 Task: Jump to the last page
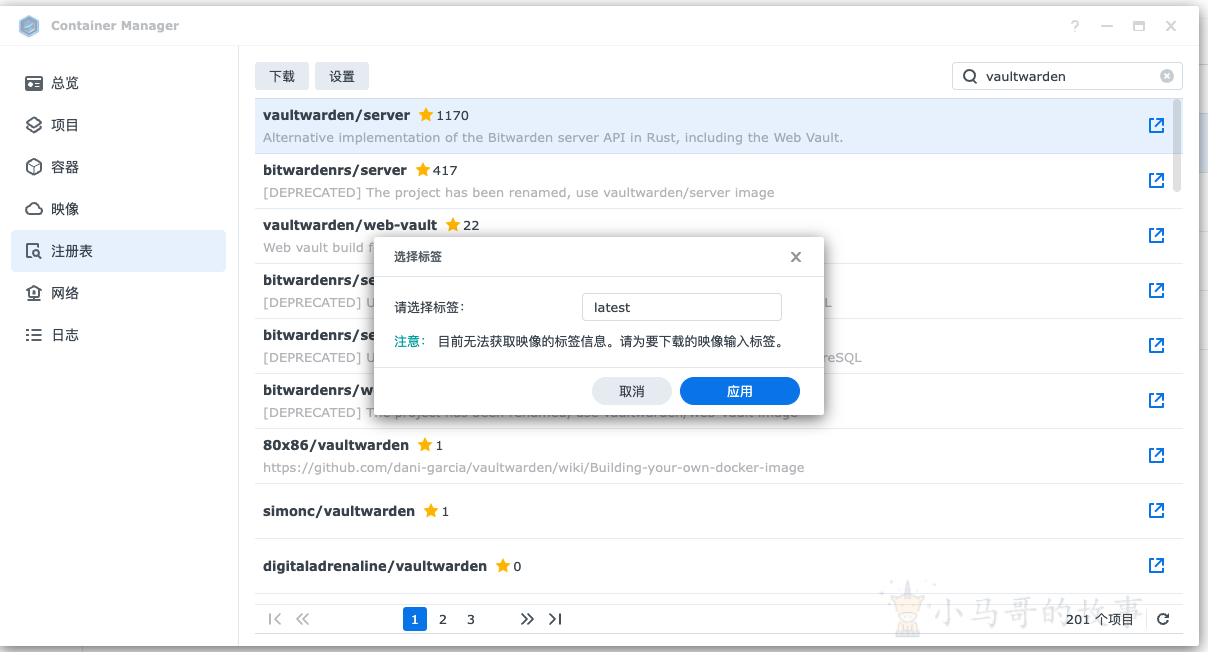point(555,619)
